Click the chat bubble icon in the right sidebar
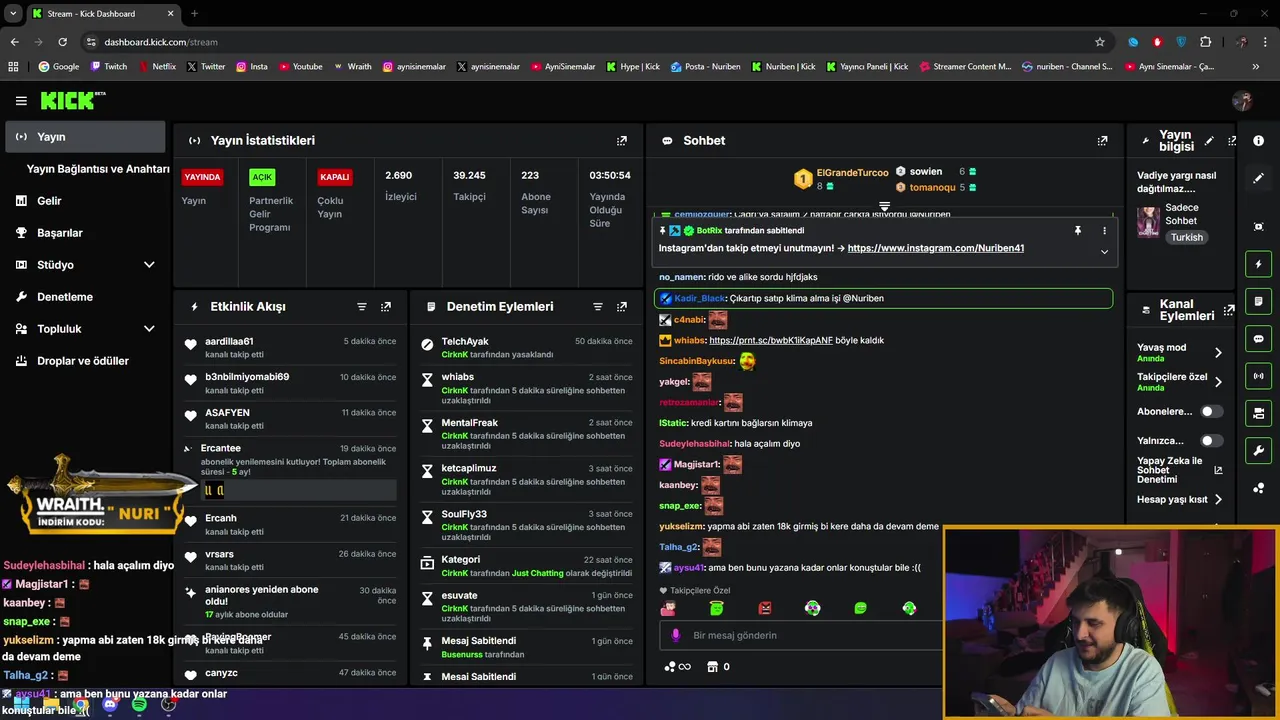Image resolution: width=1280 pixels, height=720 pixels. (1259, 339)
